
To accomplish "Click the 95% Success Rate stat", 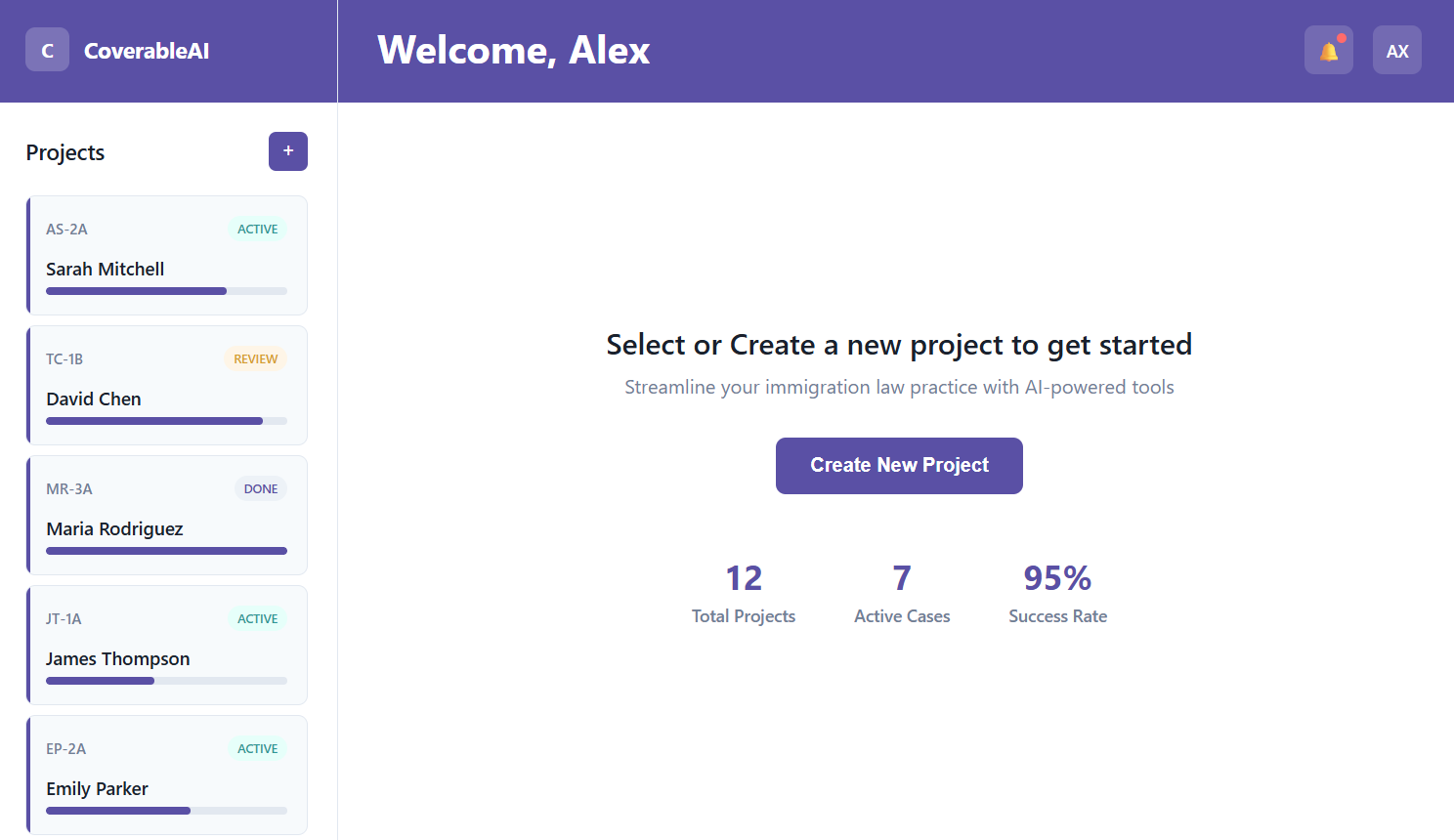I will click(1057, 593).
